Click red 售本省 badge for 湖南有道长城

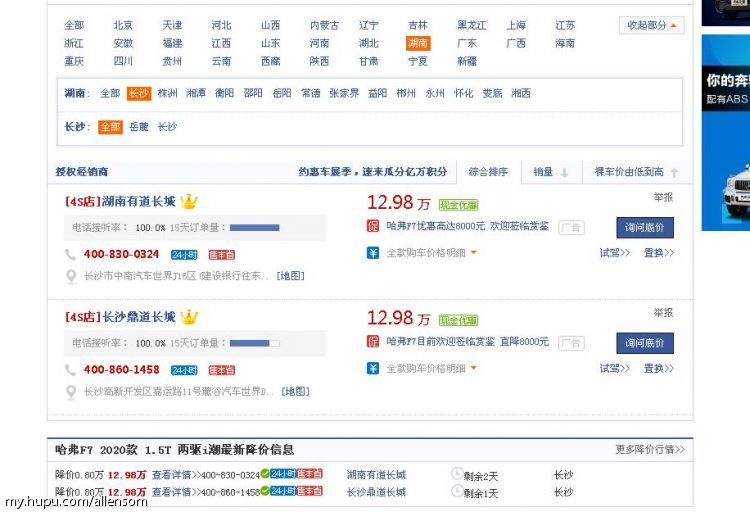221,255
